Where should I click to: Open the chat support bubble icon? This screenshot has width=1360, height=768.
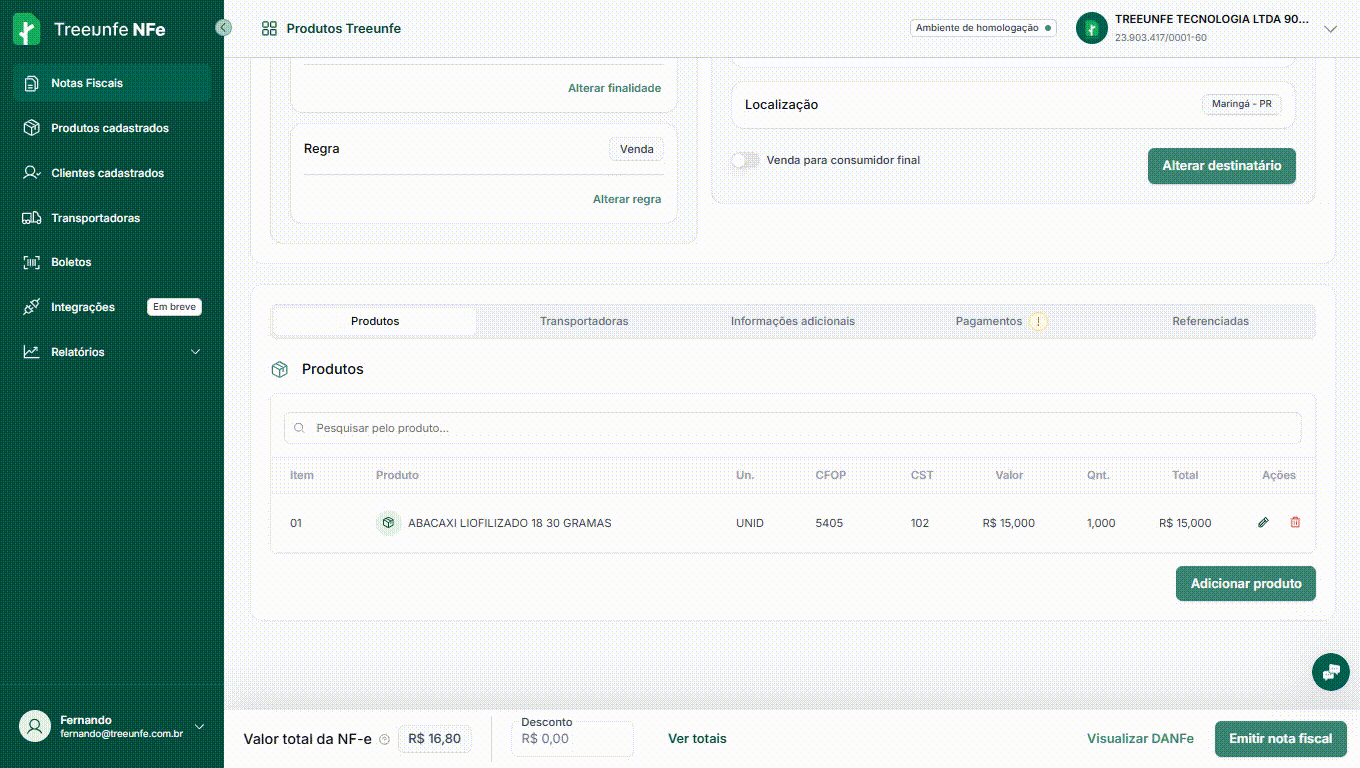tap(1330, 672)
